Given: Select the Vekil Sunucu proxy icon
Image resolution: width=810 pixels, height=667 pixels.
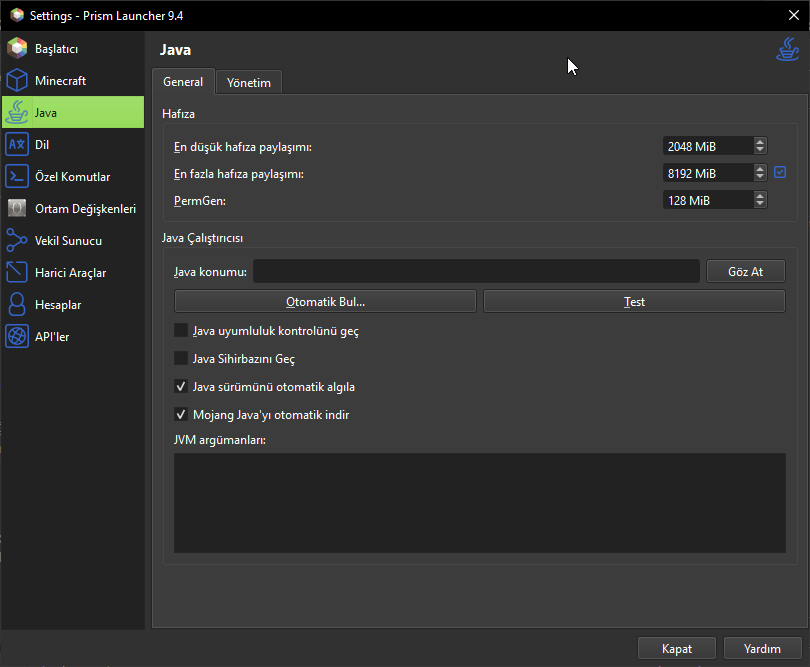Looking at the screenshot, I should coord(17,241).
